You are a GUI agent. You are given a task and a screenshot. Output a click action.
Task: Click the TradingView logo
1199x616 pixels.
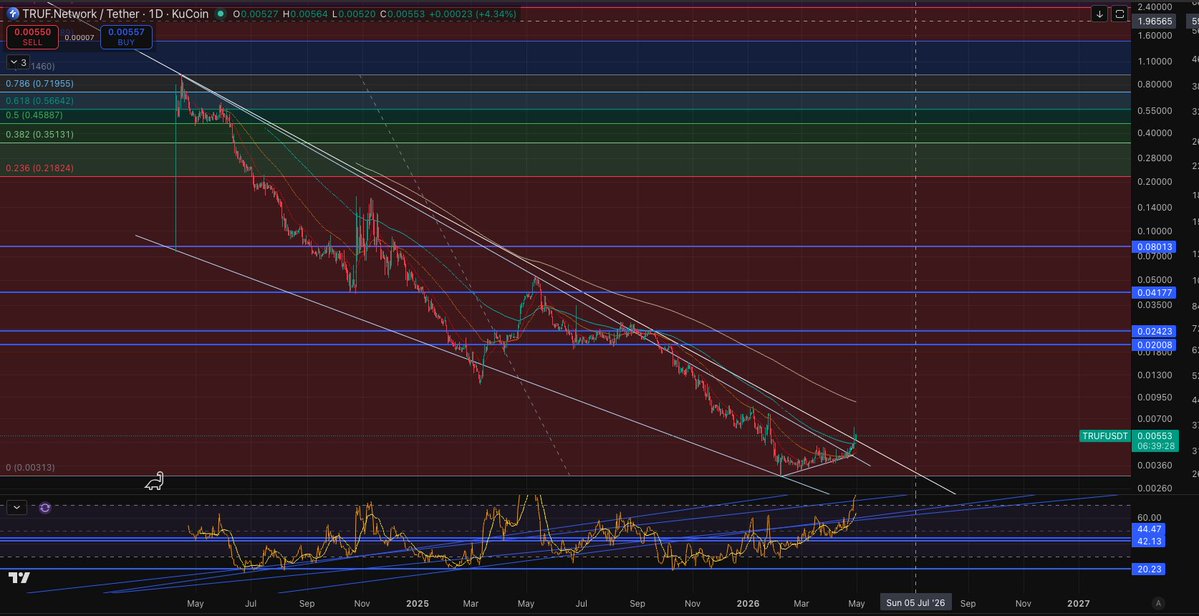pyautogui.click(x=19, y=578)
